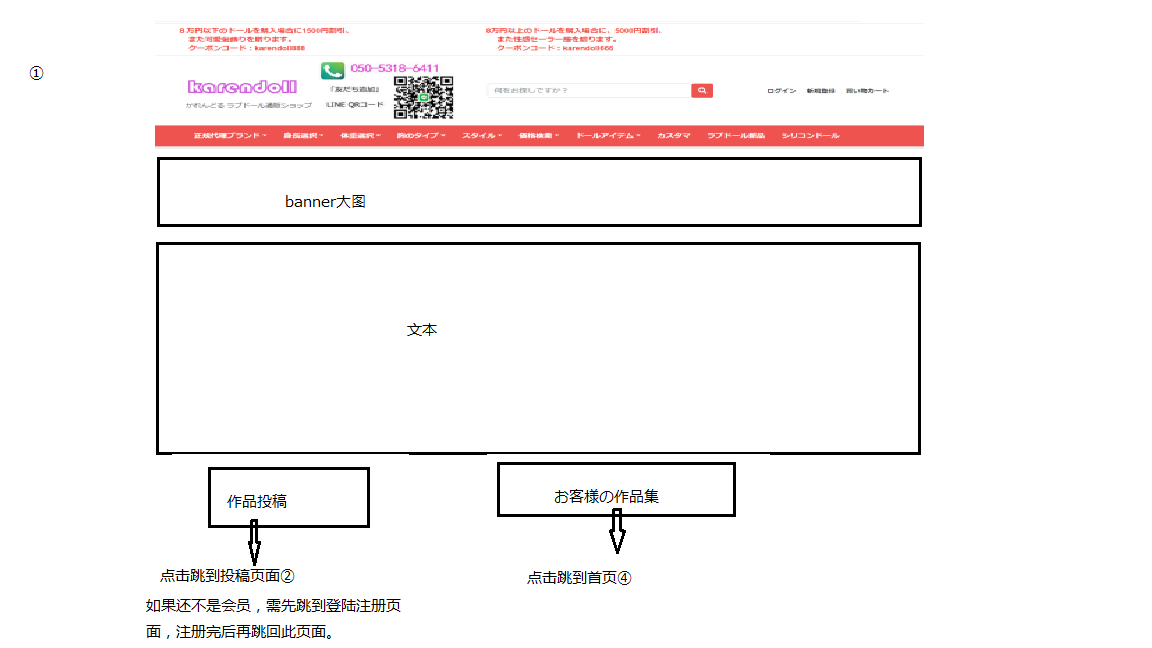This screenshot has width=1152, height=648.
Task: Click the LINE QR code image
Action: (423, 97)
